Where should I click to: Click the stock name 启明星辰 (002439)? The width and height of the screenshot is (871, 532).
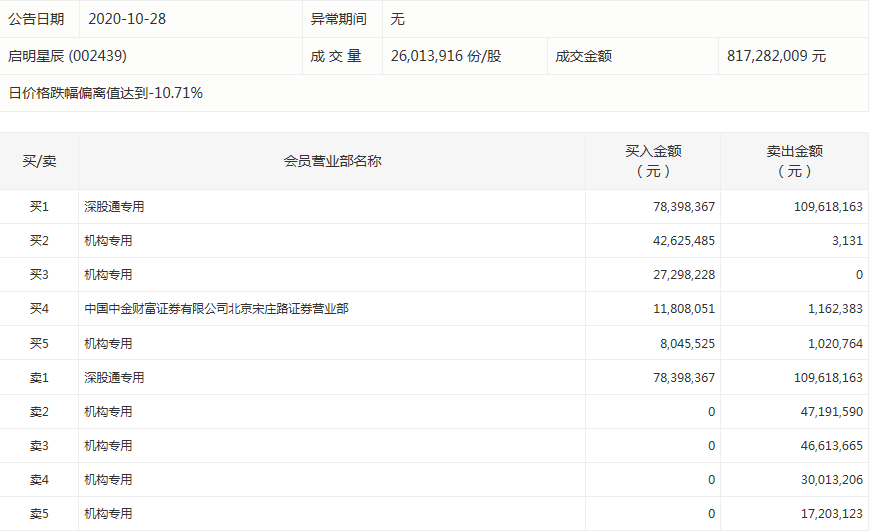coord(67,56)
